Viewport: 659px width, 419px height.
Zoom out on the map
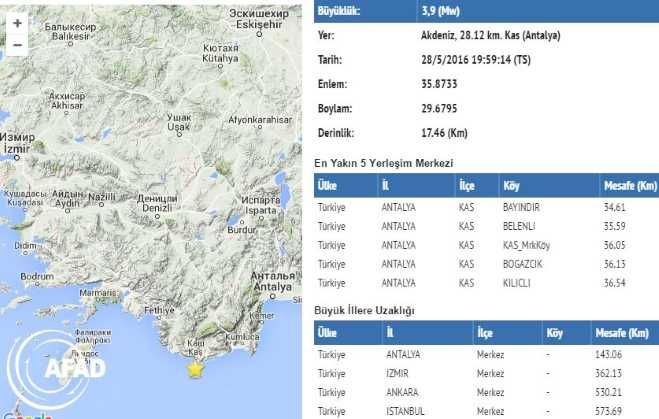pos(18,45)
